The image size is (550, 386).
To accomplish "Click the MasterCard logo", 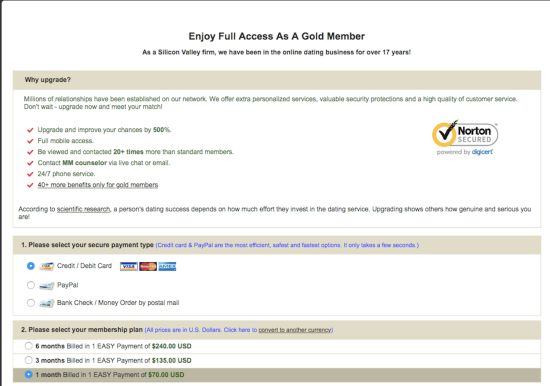I will (148, 266).
